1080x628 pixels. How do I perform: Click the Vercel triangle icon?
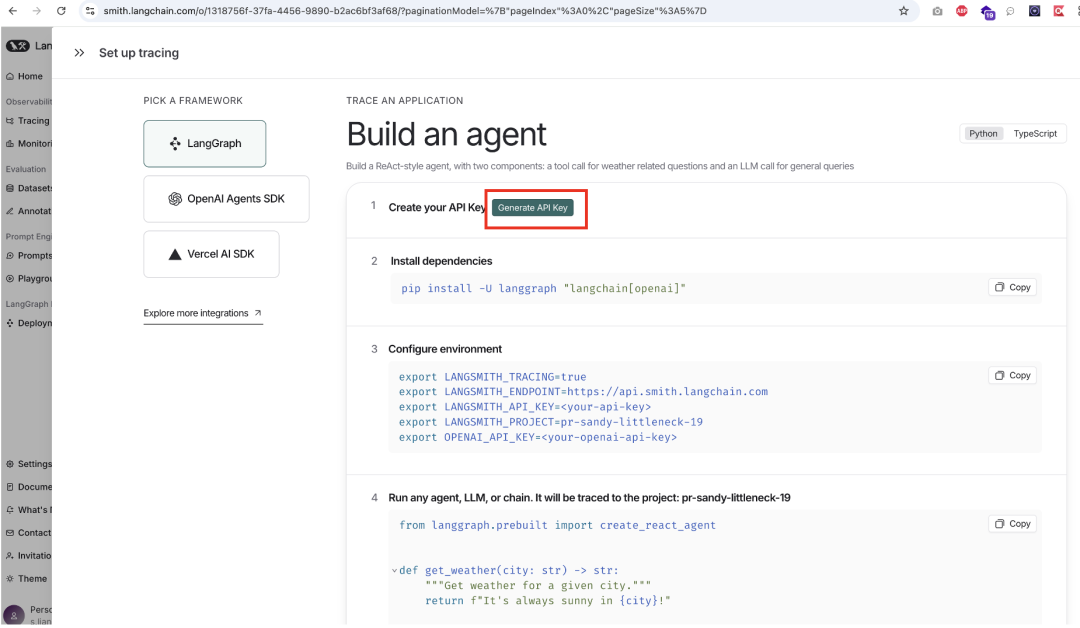tap(175, 254)
